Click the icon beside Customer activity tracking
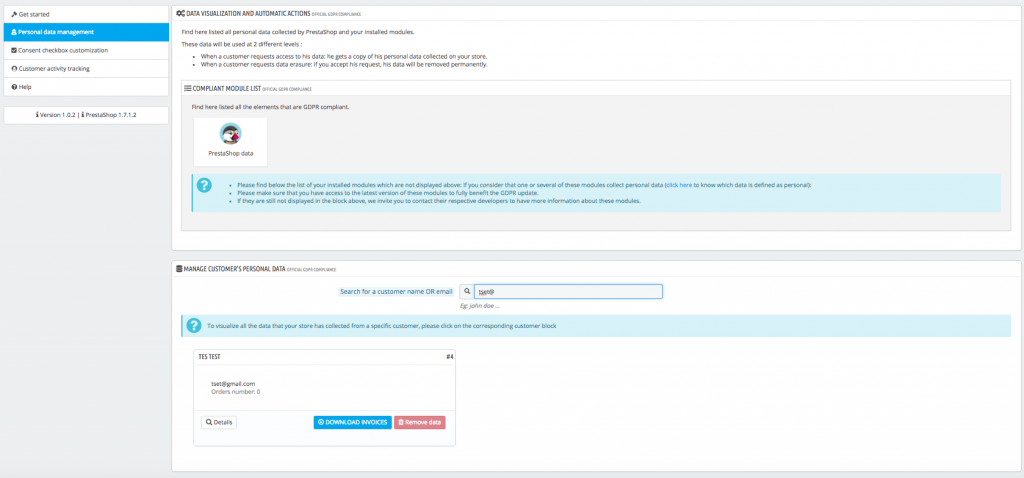 14,69
